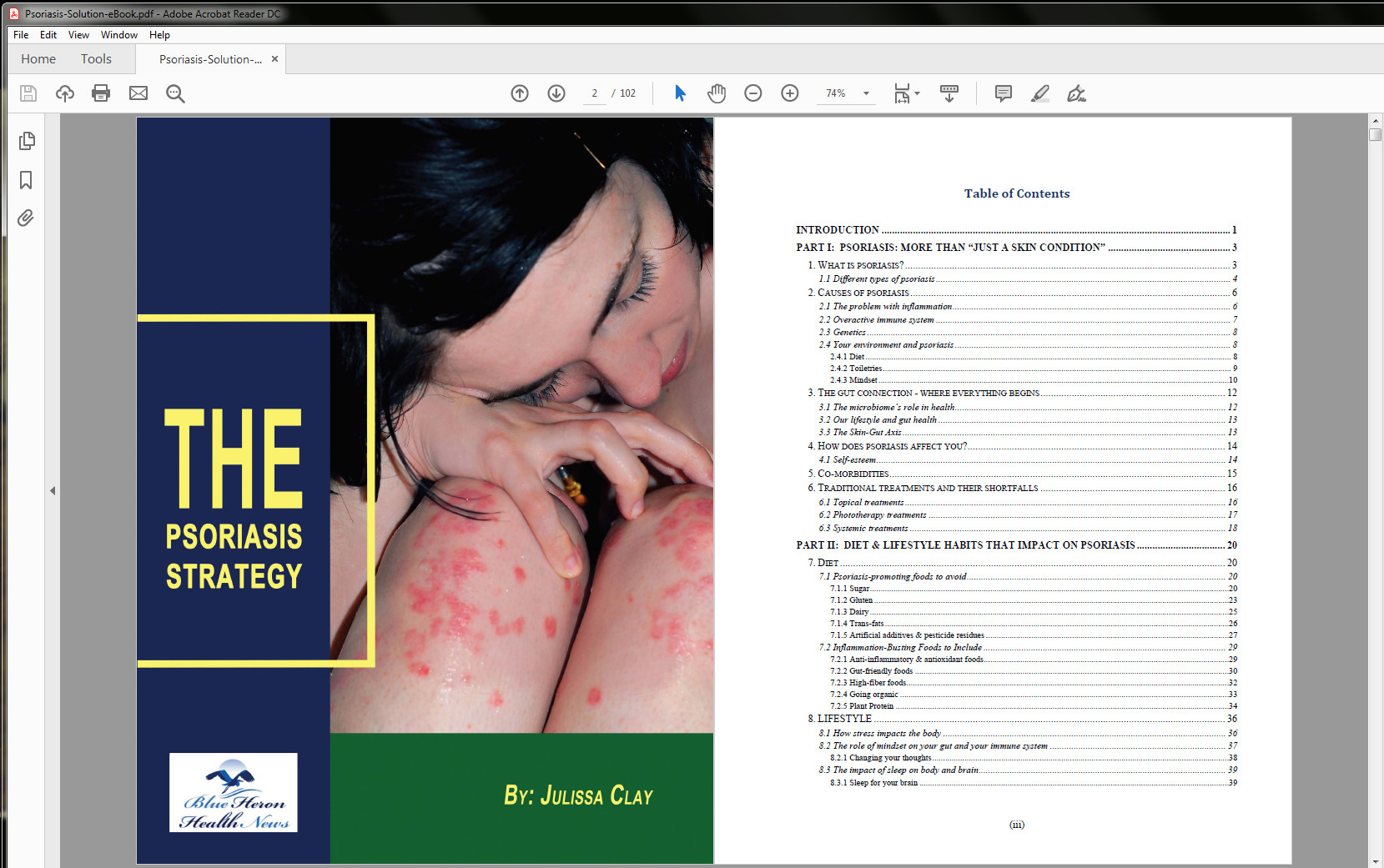Select the Highlight text tool
Viewport: 1384px width, 868px height.
click(1039, 93)
